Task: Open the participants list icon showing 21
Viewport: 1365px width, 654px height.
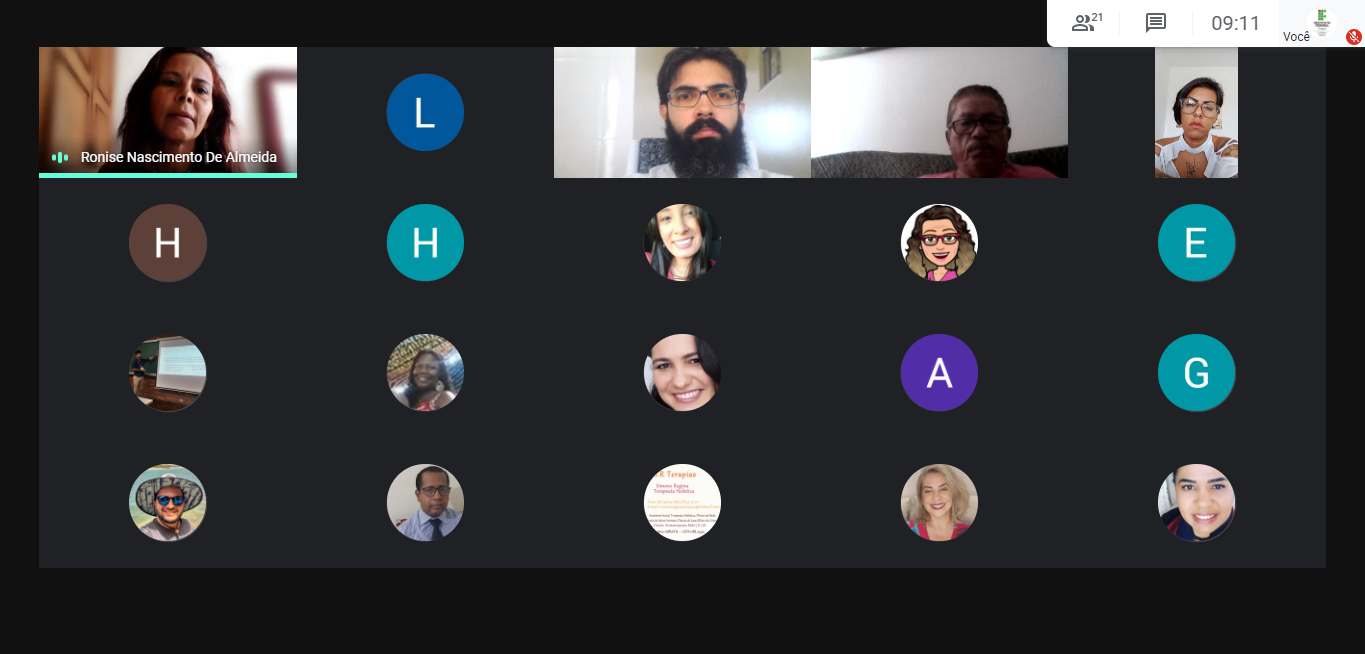Action: point(1086,22)
